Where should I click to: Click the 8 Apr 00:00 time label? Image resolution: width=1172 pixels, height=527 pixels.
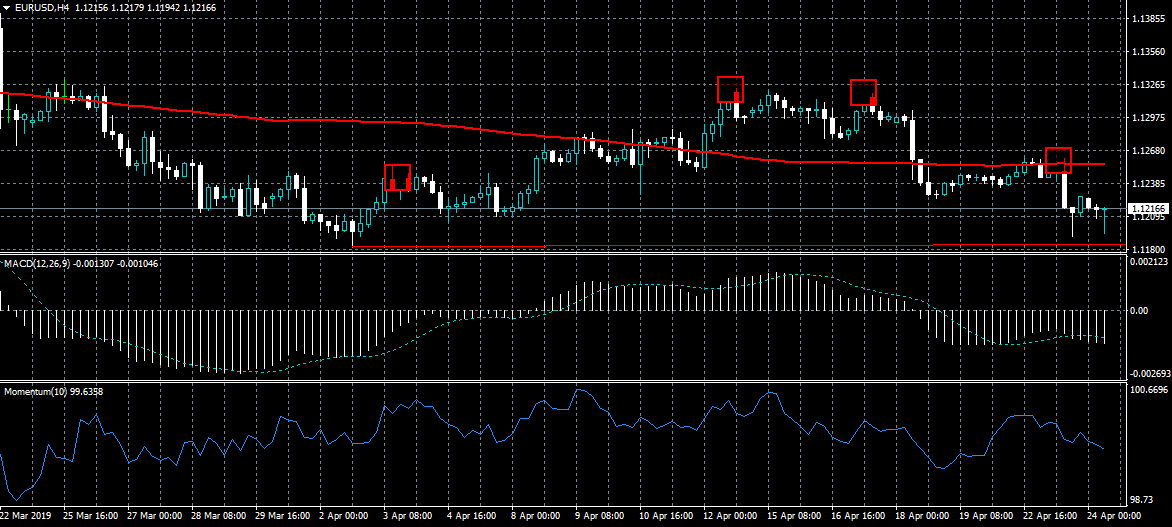[536, 517]
